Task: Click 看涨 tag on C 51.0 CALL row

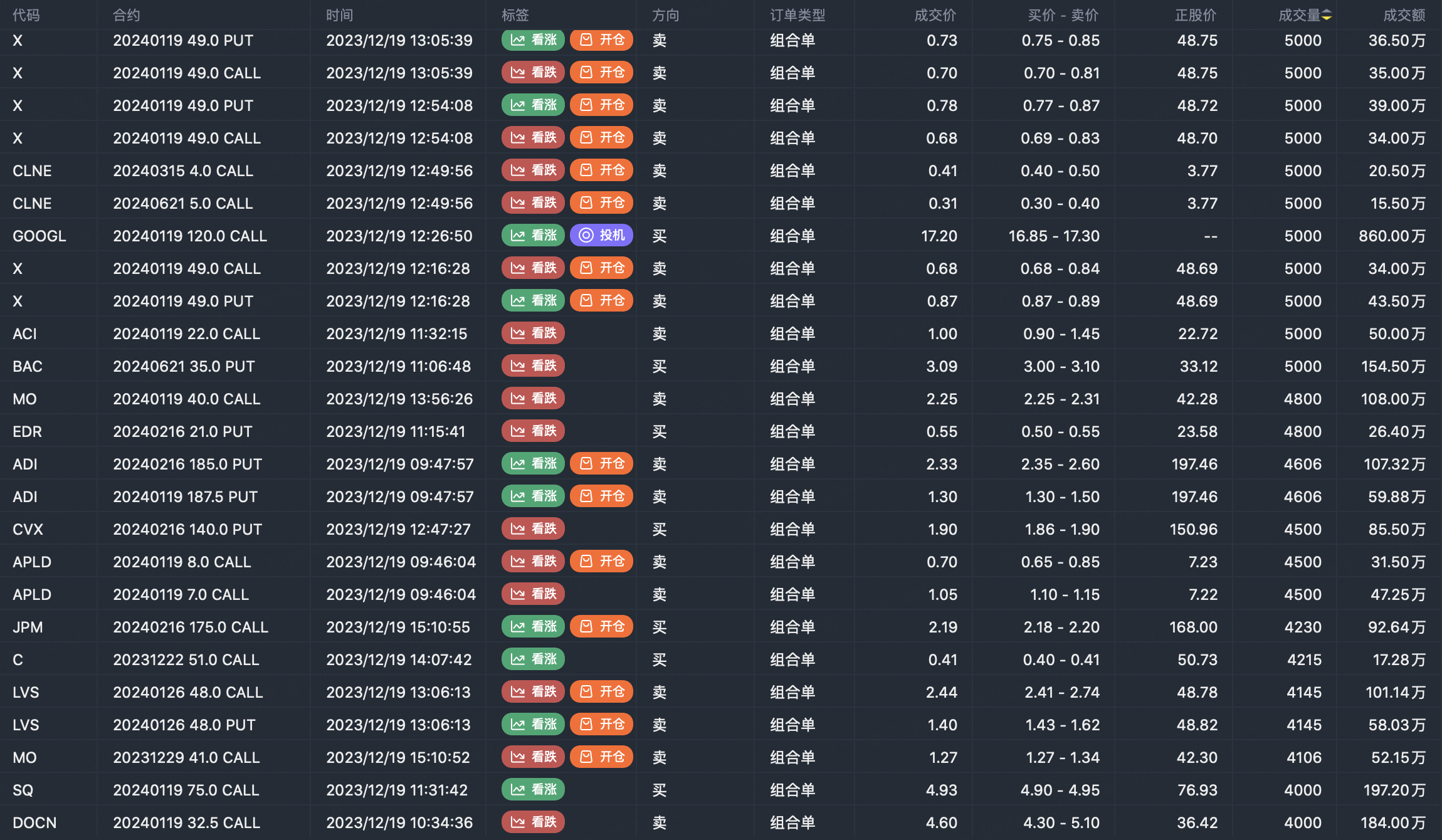Action: click(533, 659)
